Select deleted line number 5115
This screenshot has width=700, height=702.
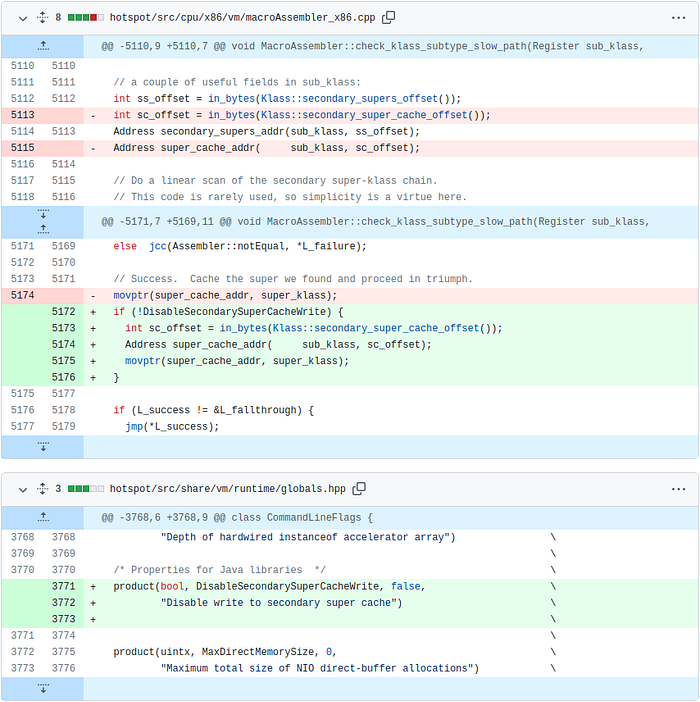pos(22,148)
